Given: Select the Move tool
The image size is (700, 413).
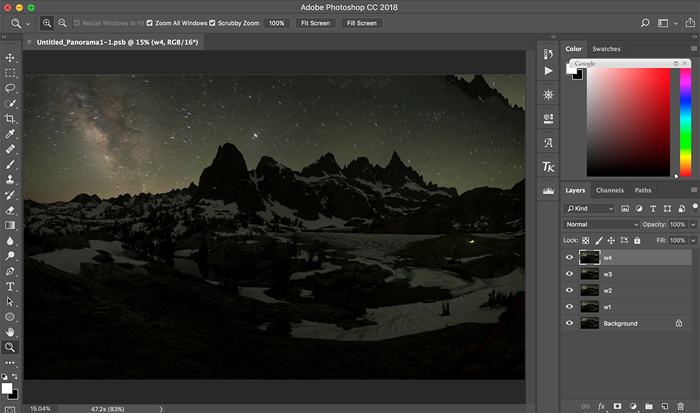Looking at the screenshot, I should [x=10, y=58].
